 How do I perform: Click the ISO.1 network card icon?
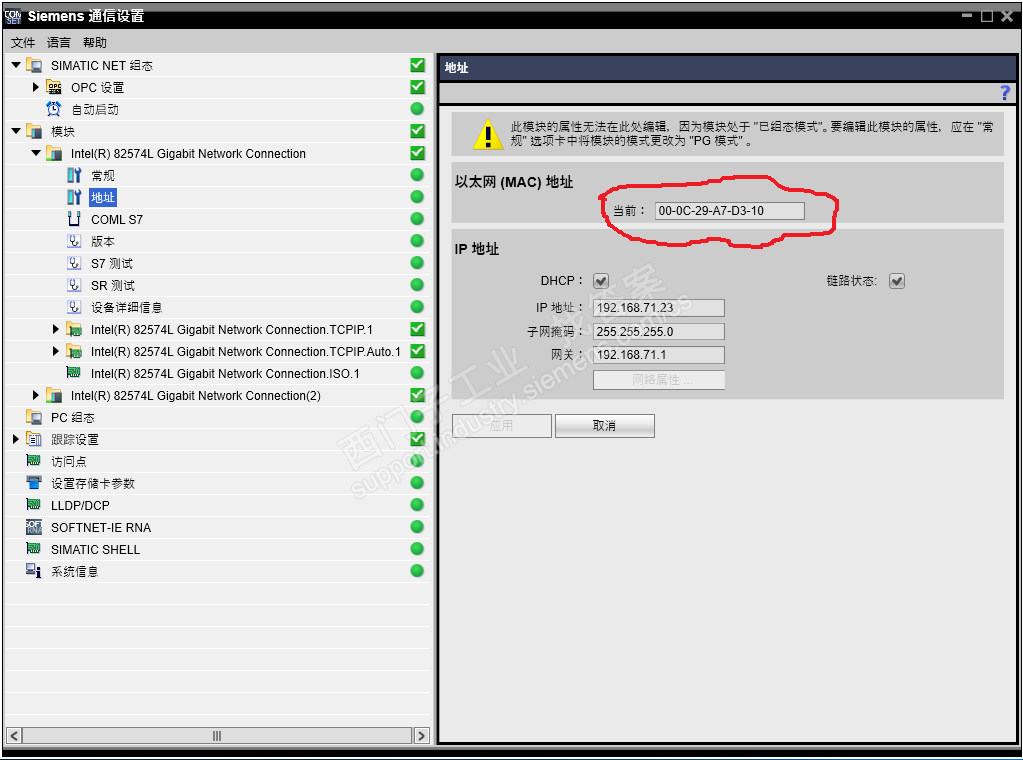click(74, 373)
